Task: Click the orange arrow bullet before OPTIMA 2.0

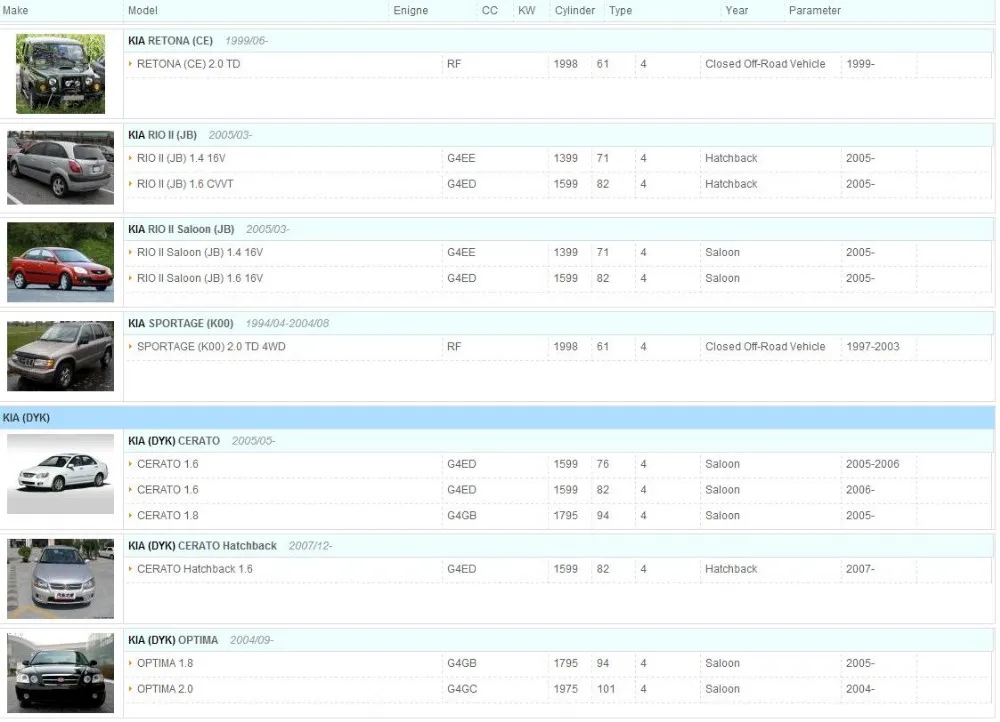Action: pyautogui.click(x=131, y=689)
